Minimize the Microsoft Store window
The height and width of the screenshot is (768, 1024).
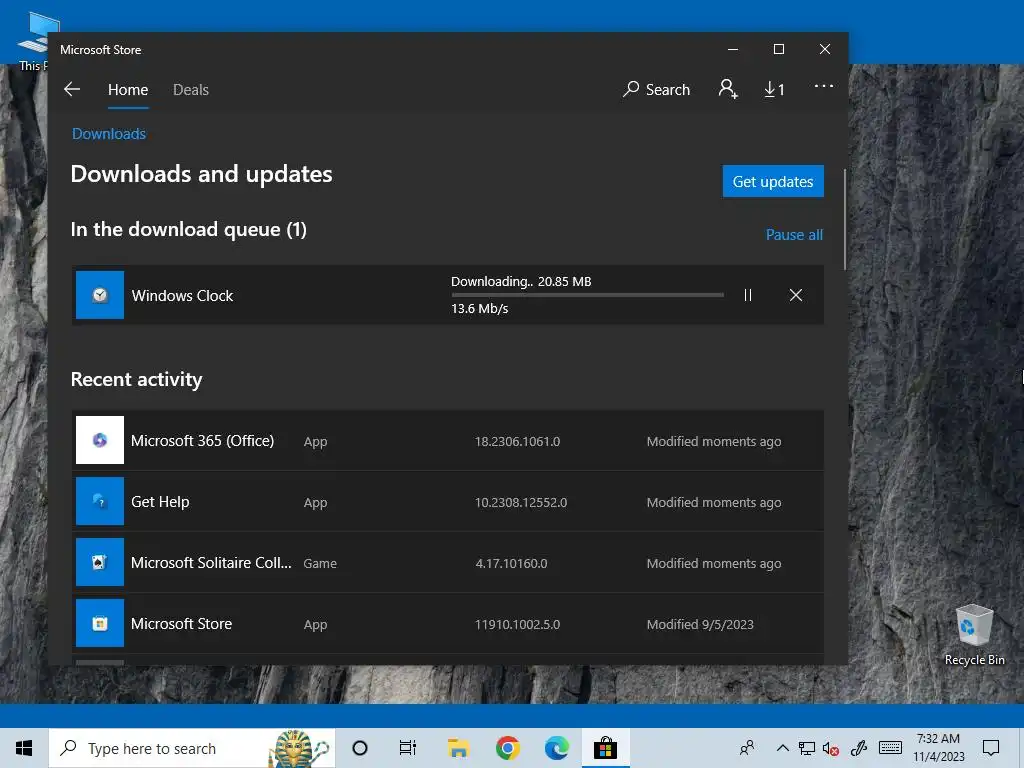click(733, 50)
